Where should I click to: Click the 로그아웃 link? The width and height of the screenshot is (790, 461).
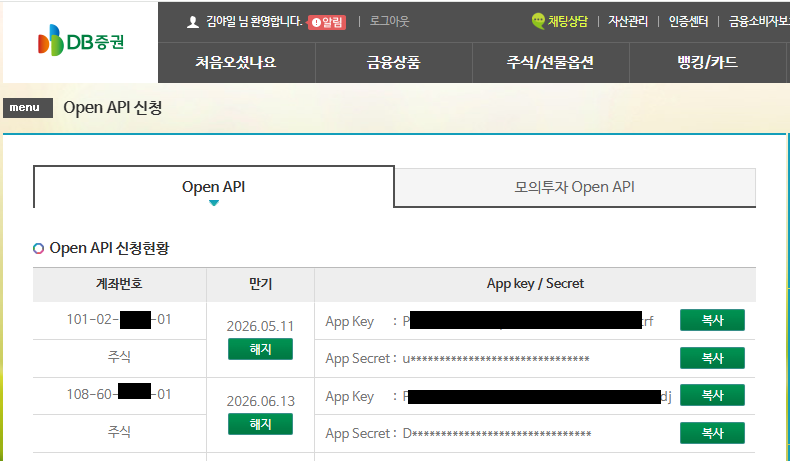coord(389,21)
